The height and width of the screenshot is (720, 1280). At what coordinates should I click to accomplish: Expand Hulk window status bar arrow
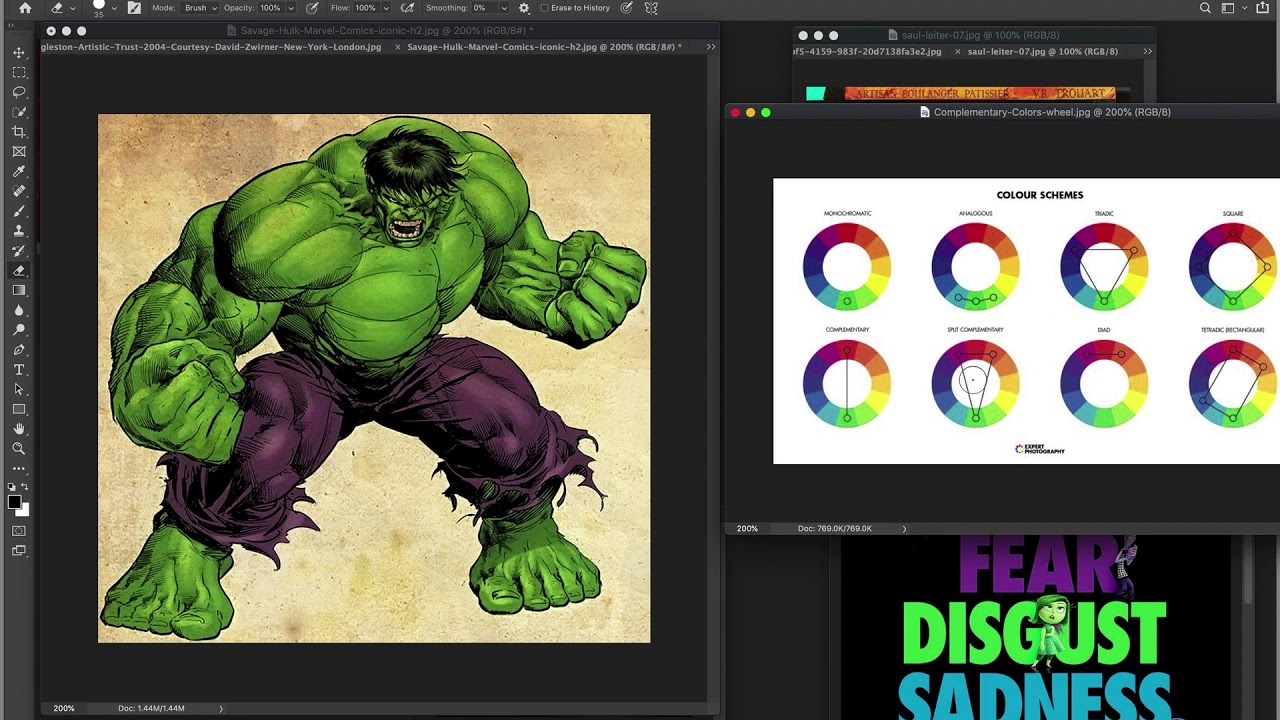[x=221, y=708]
